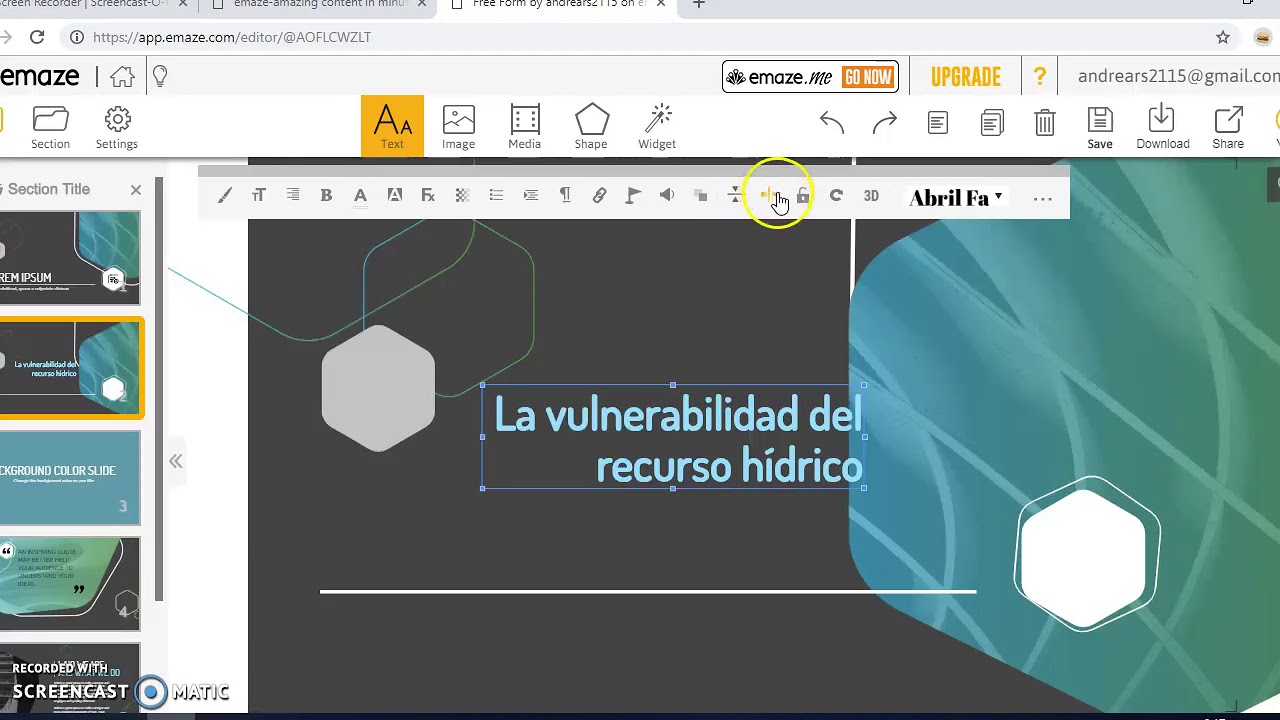Select the Background Color Slide thumbnail

click(70, 478)
